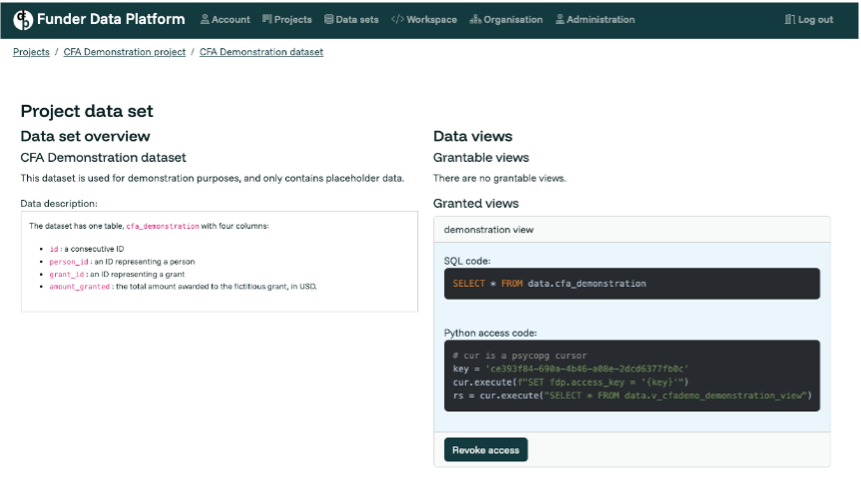
Task: Click the Log out door icon
Action: coord(790,20)
